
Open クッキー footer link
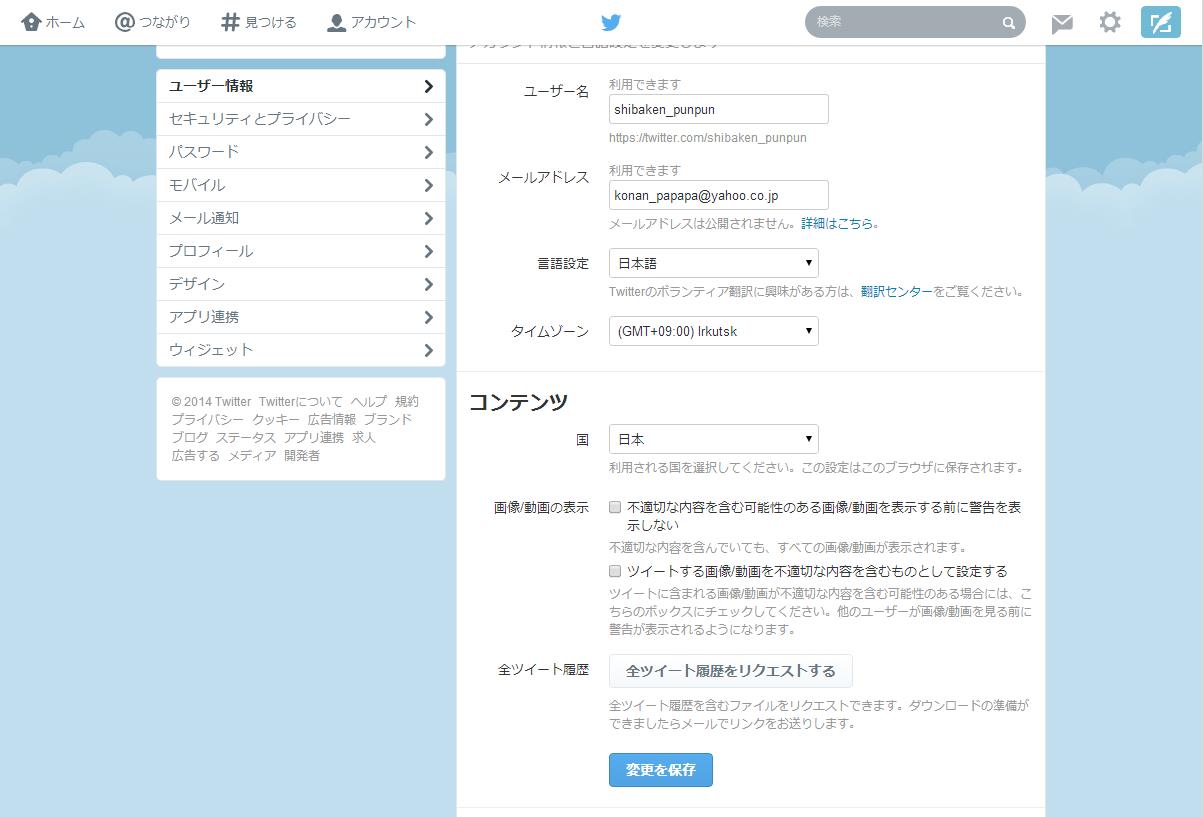point(275,419)
